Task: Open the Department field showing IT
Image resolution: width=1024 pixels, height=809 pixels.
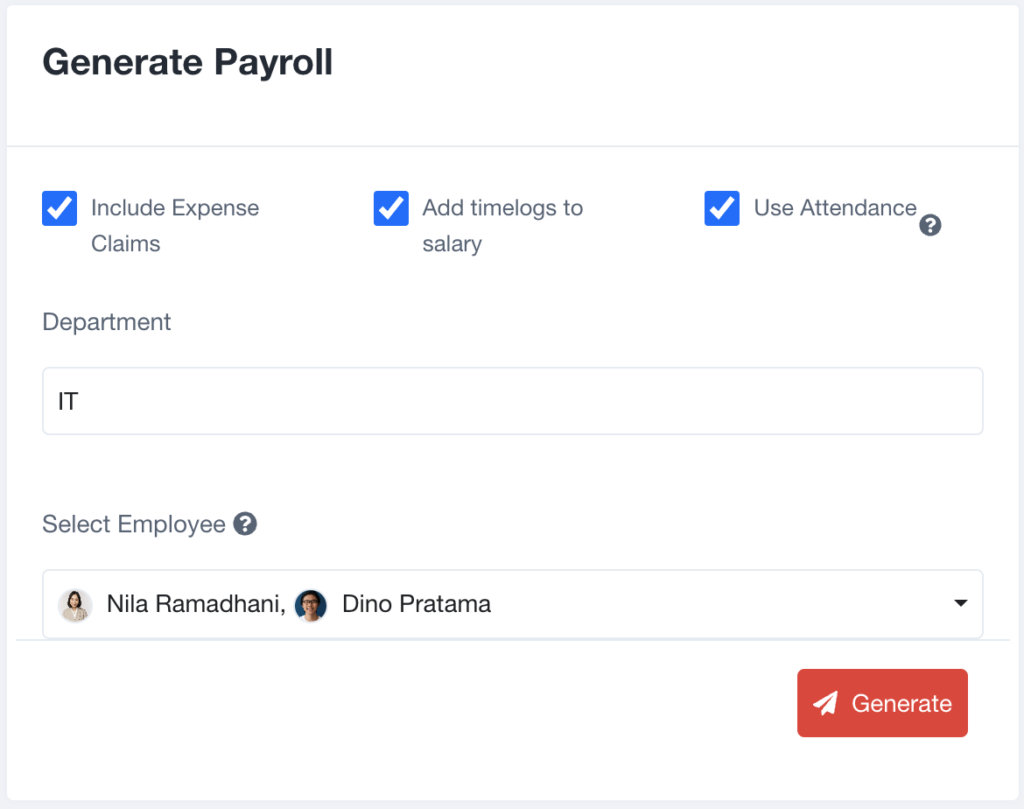Action: 513,401
